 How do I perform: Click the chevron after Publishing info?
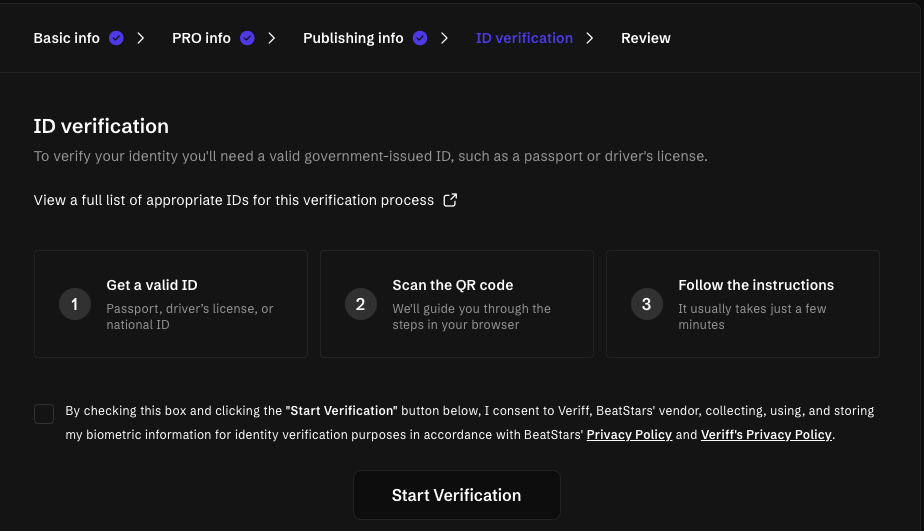(445, 38)
